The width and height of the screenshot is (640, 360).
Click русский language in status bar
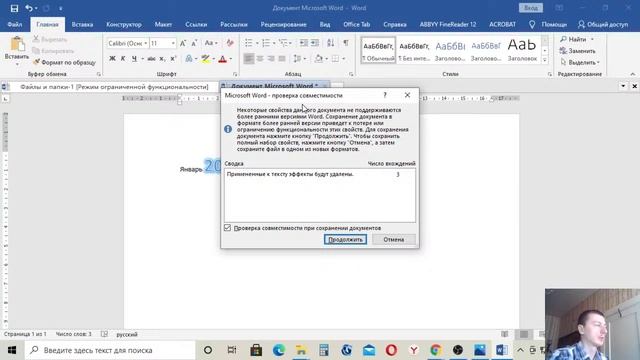click(127, 334)
